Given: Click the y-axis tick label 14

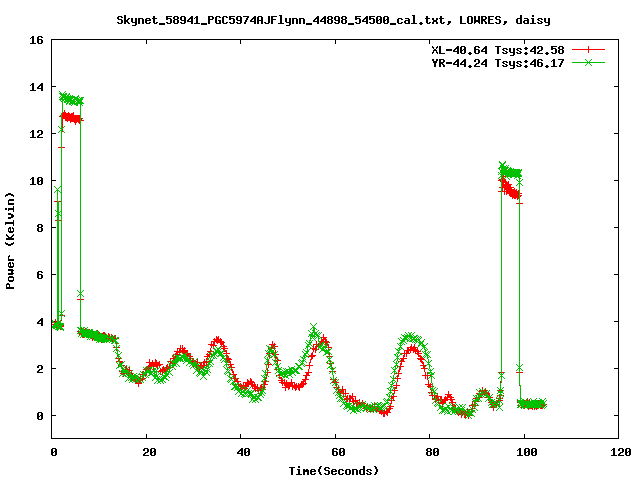Looking at the screenshot, I should point(36,87).
